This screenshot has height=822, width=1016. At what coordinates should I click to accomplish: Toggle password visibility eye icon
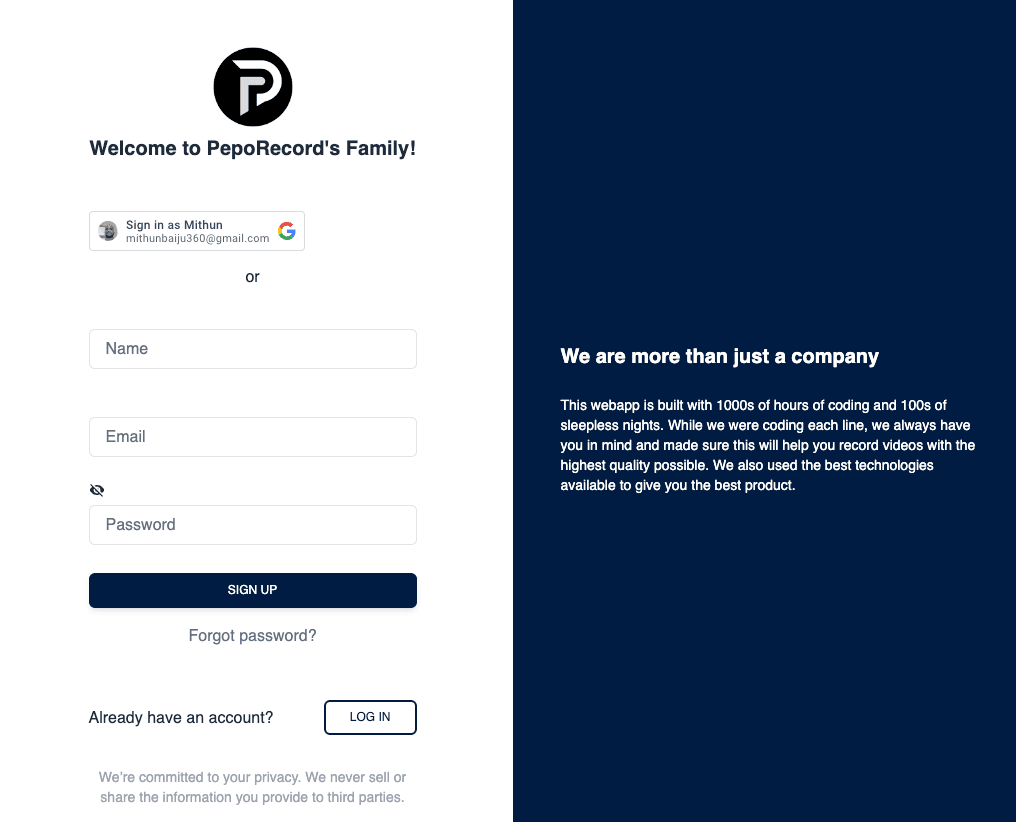pos(97,490)
